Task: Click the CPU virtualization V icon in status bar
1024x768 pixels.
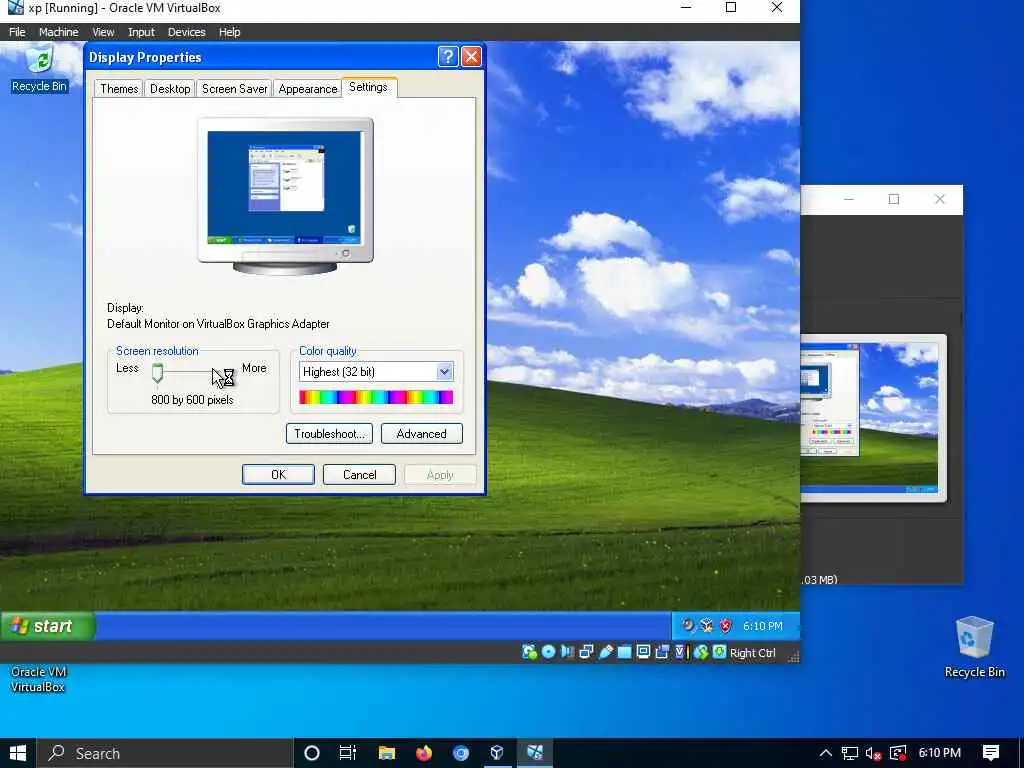Action: (680, 652)
